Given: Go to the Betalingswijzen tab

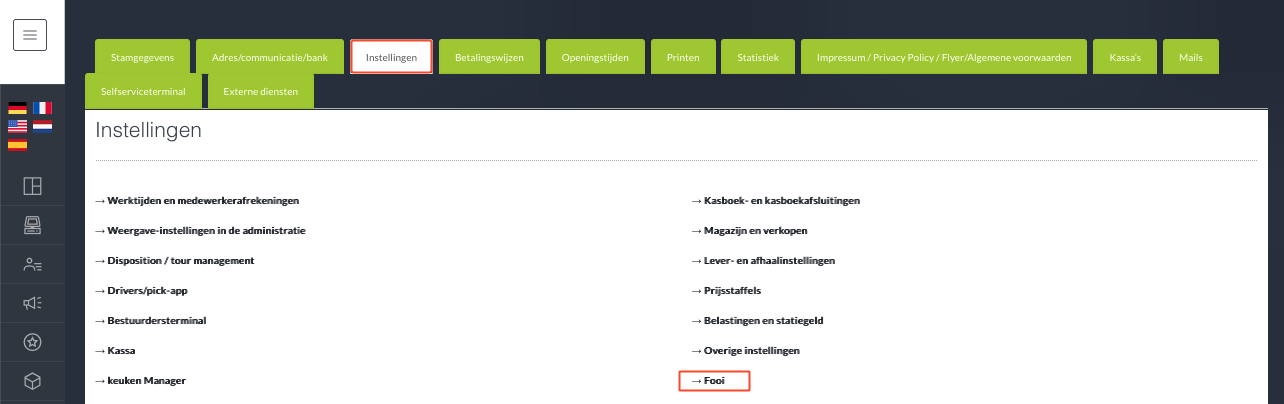Looking at the screenshot, I should [489, 57].
